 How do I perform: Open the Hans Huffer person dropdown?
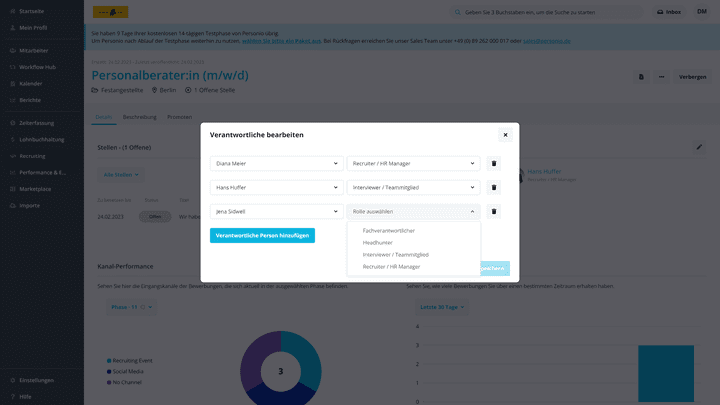(276, 187)
